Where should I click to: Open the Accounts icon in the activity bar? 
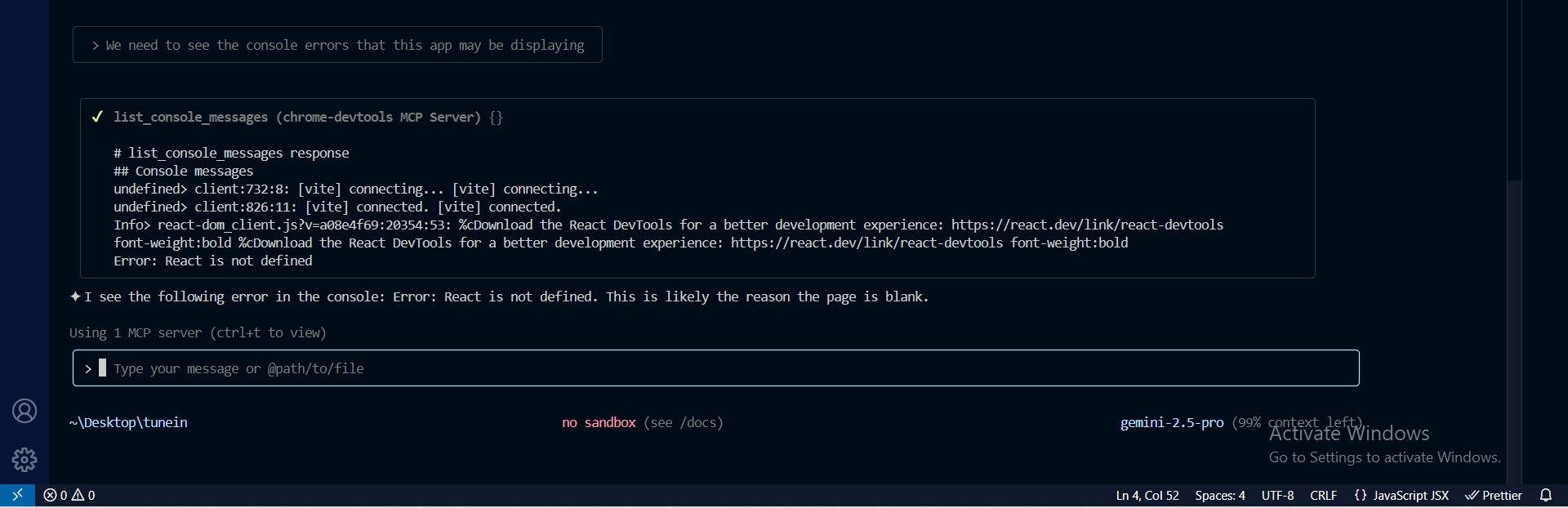point(24,411)
